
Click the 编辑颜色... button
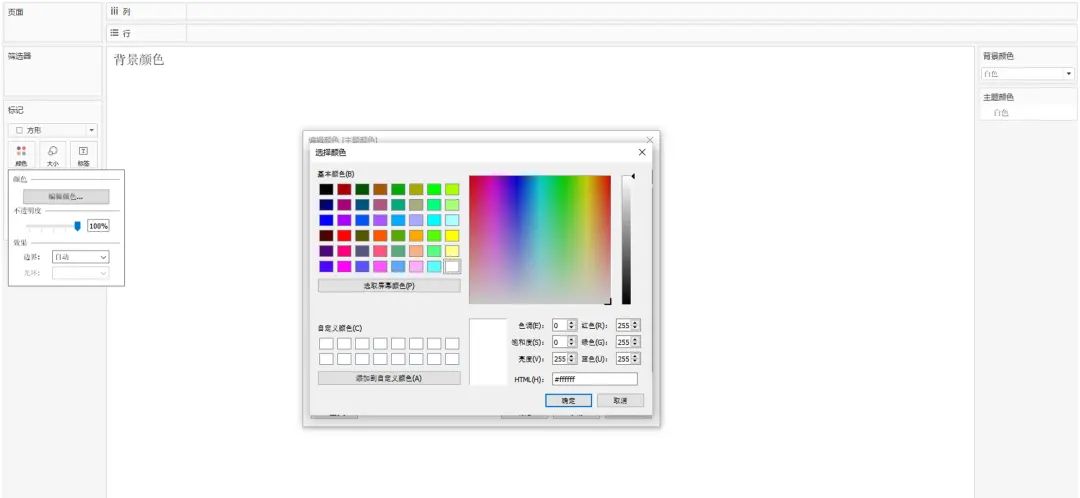(66, 196)
